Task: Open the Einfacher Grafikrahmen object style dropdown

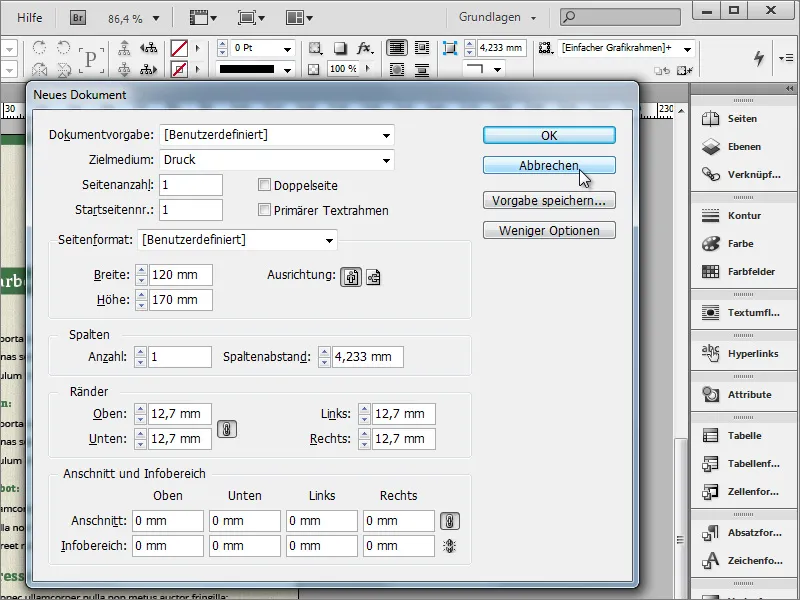Action: [x=687, y=49]
